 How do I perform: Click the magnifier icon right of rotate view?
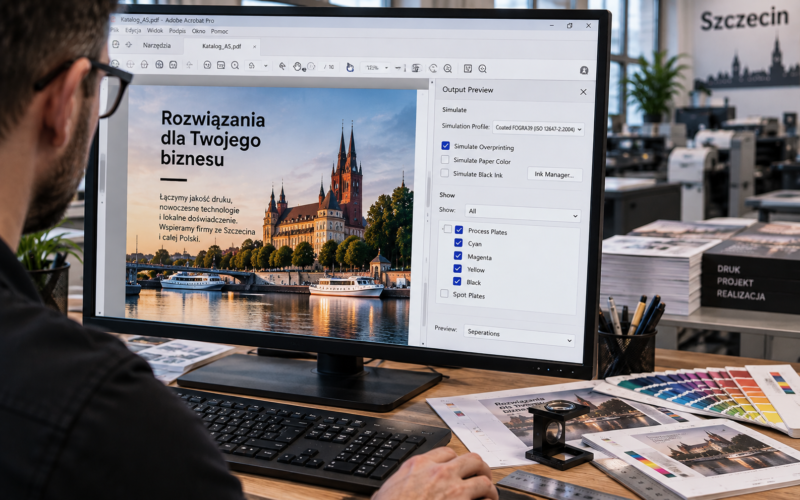click(447, 68)
